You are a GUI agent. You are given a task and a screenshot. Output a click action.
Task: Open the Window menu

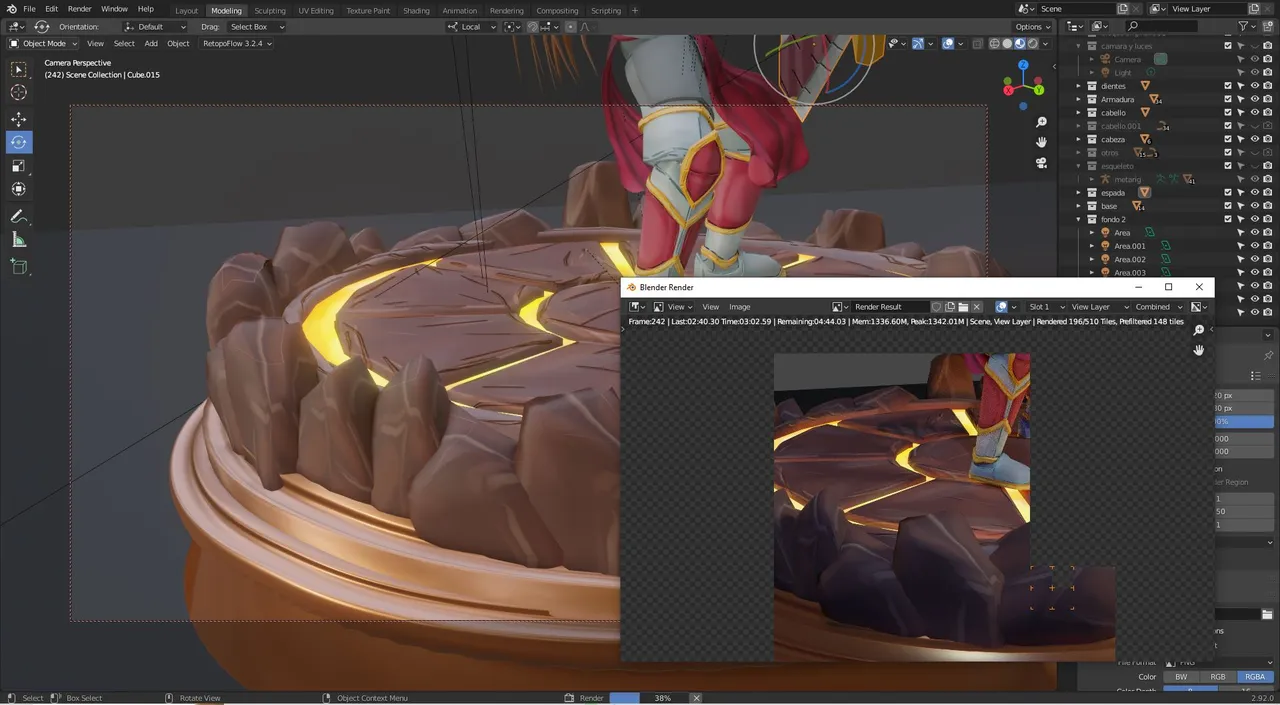[114, 9]
